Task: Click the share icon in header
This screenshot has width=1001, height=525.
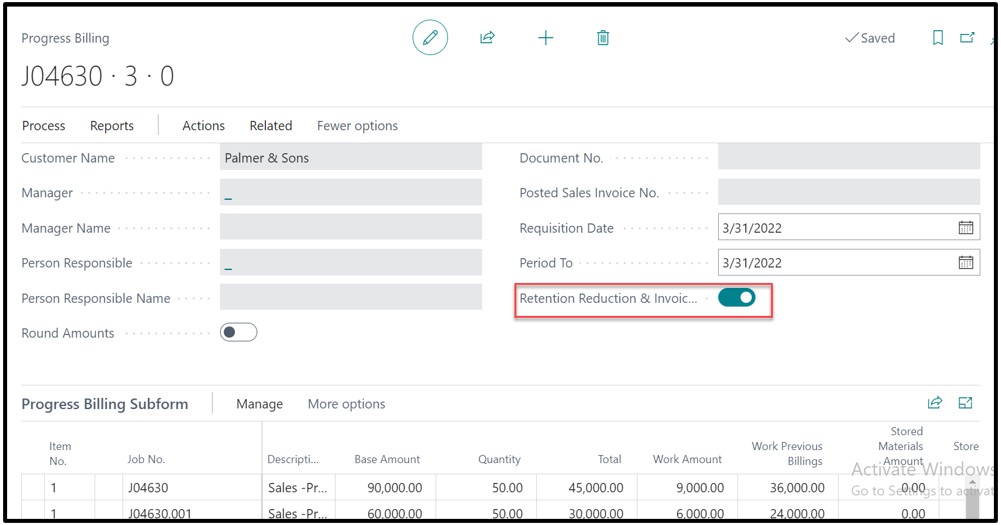Action: pos(487,38)
